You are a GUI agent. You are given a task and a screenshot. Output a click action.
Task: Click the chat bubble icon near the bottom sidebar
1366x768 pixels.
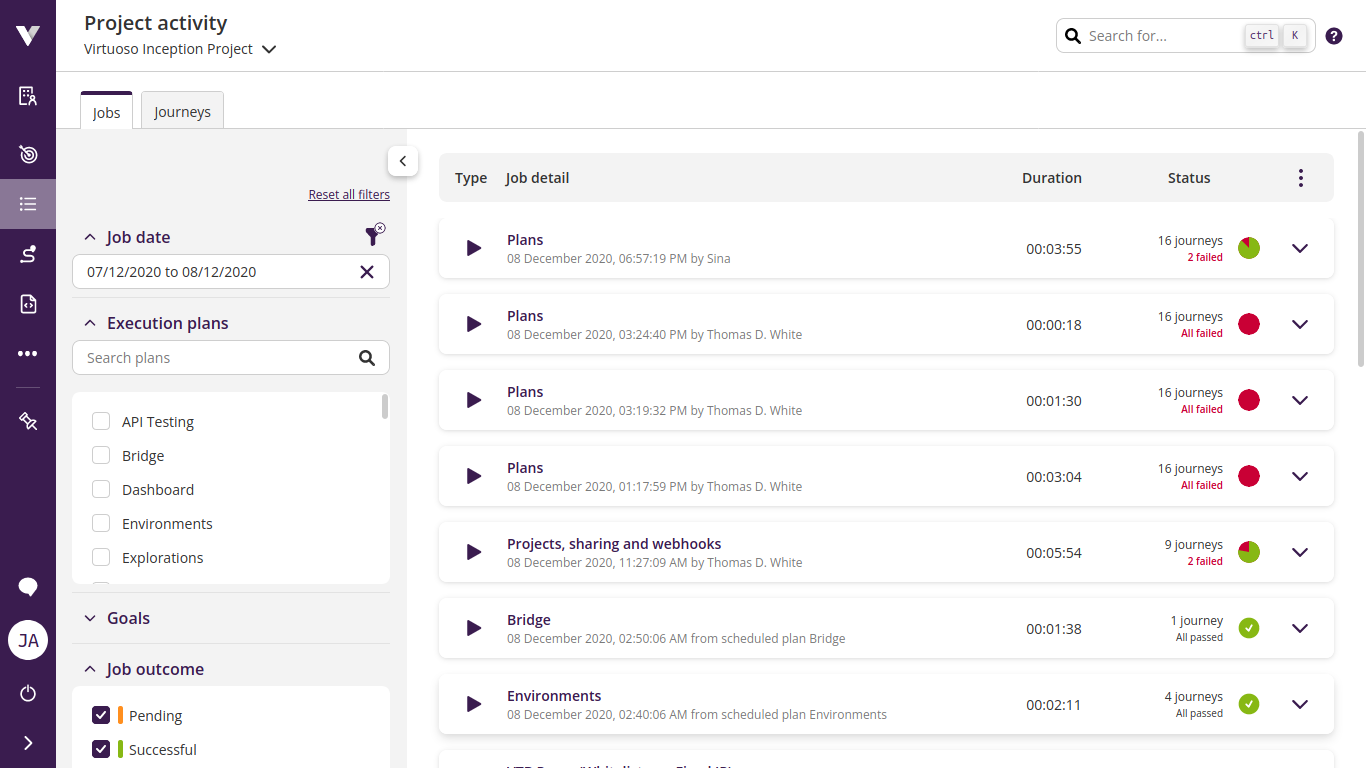point(27,587)
